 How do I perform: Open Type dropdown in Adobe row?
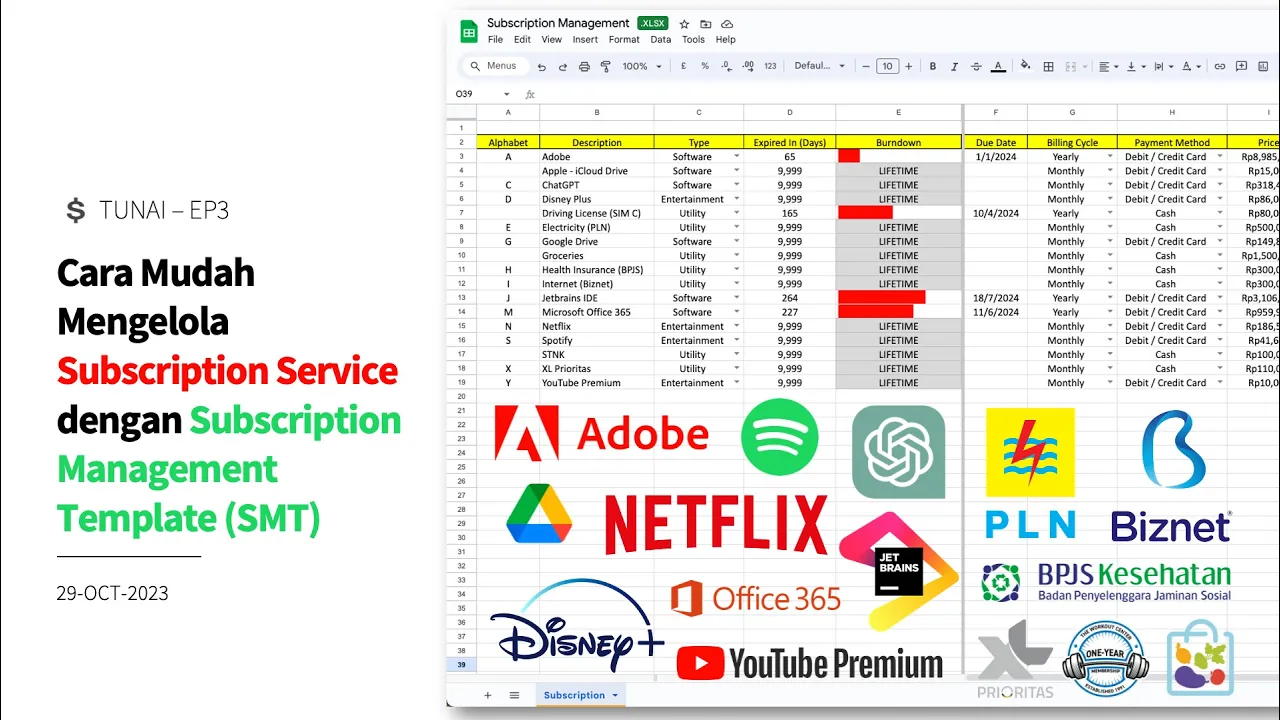pyautogui.click(x=737, y=157)
